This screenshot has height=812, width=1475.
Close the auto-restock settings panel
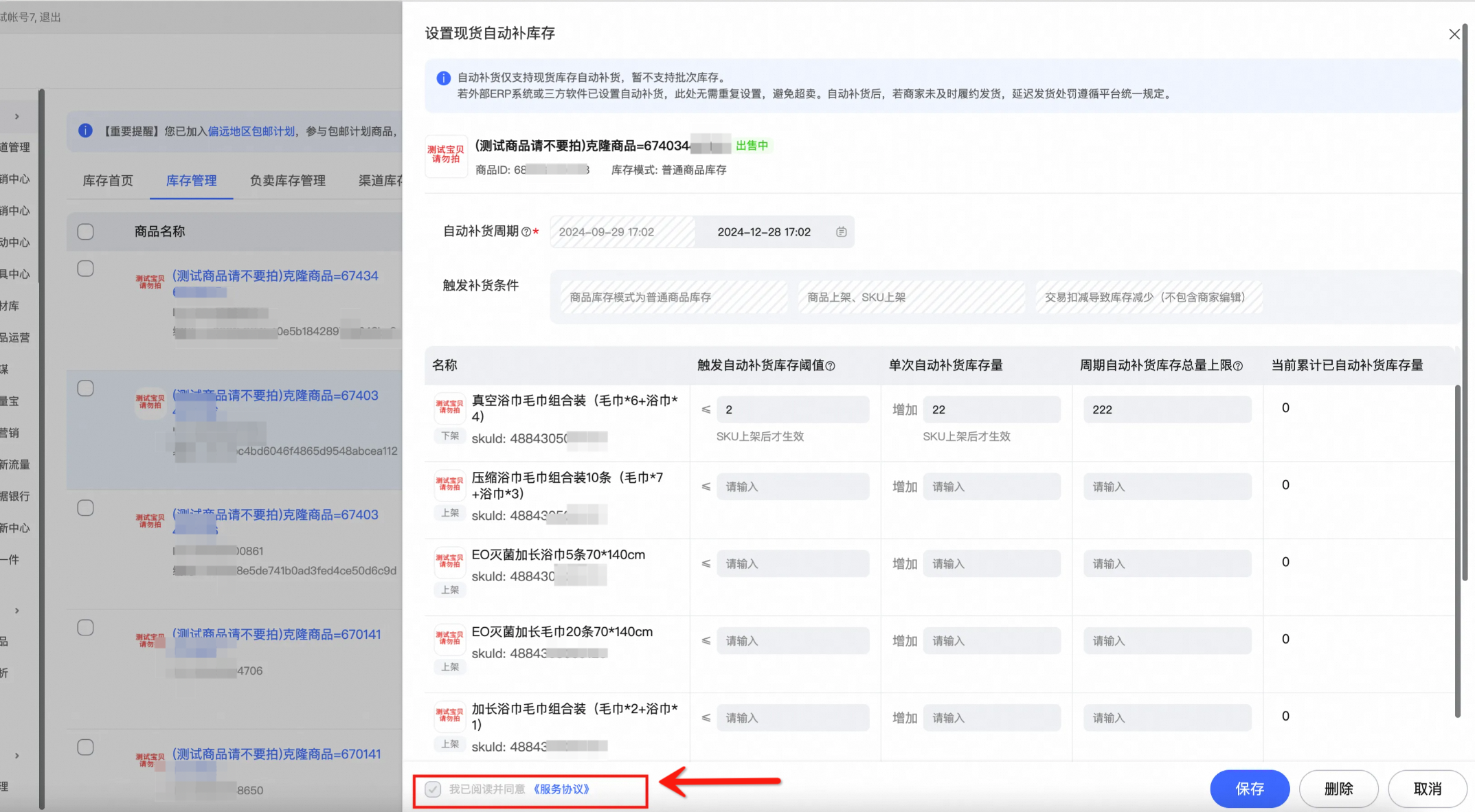click(x=1454, y=34)
